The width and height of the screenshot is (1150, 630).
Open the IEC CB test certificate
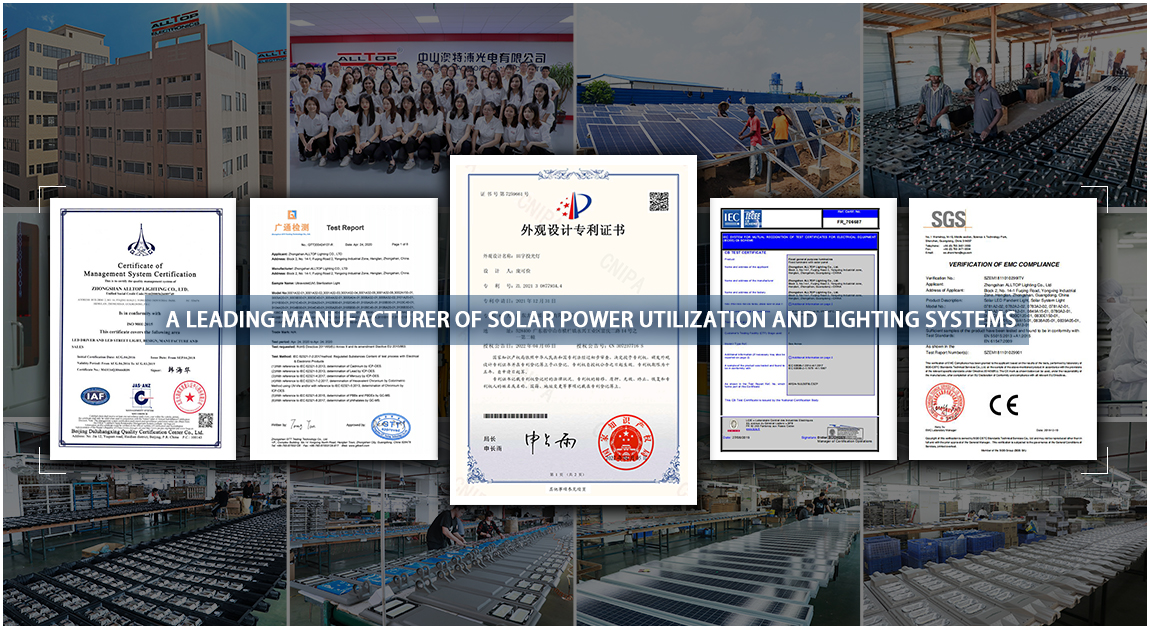pyautogui.click(x=803, y=329)
